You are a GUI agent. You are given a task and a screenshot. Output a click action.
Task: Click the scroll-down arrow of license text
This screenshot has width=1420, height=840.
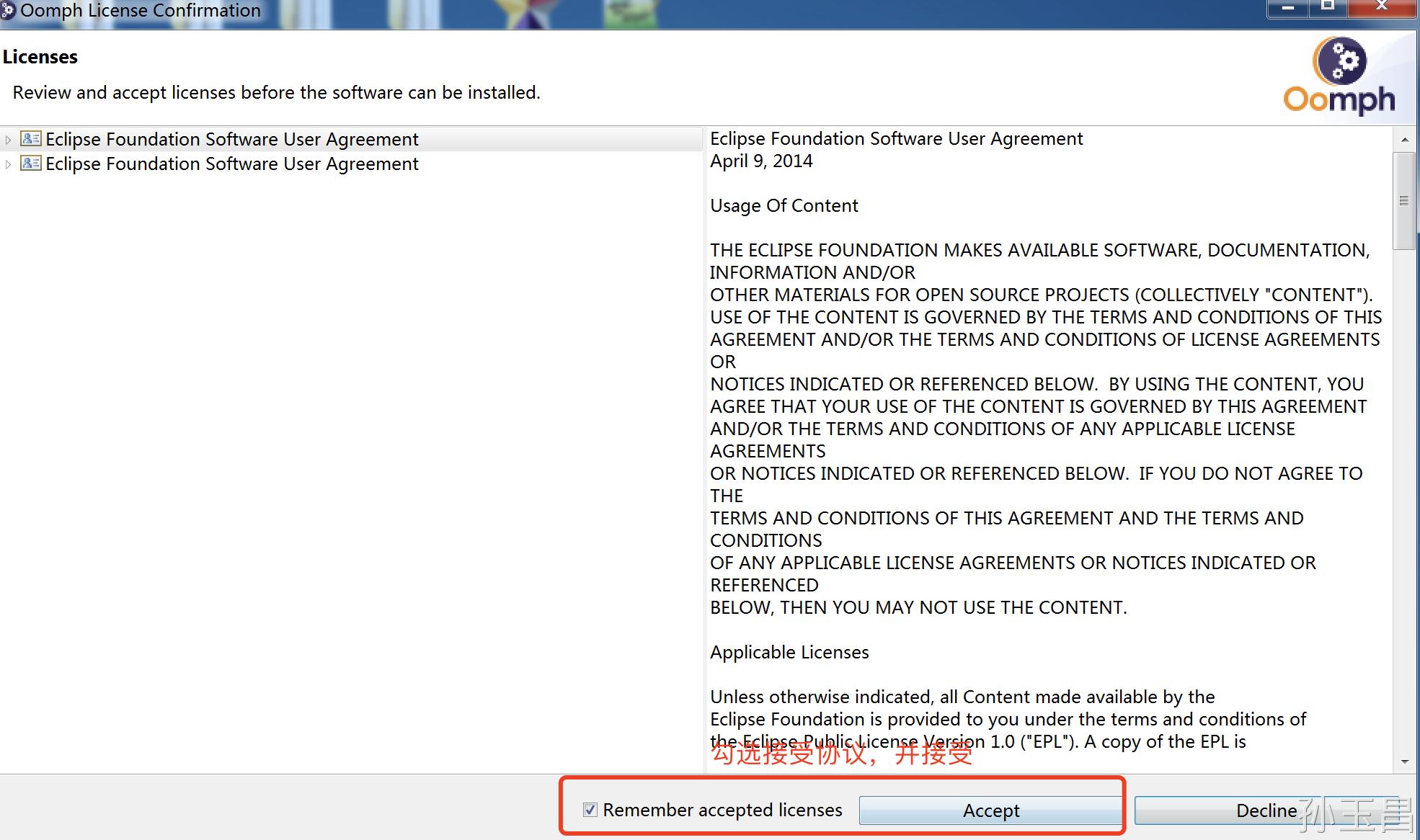pos(1404,761)
